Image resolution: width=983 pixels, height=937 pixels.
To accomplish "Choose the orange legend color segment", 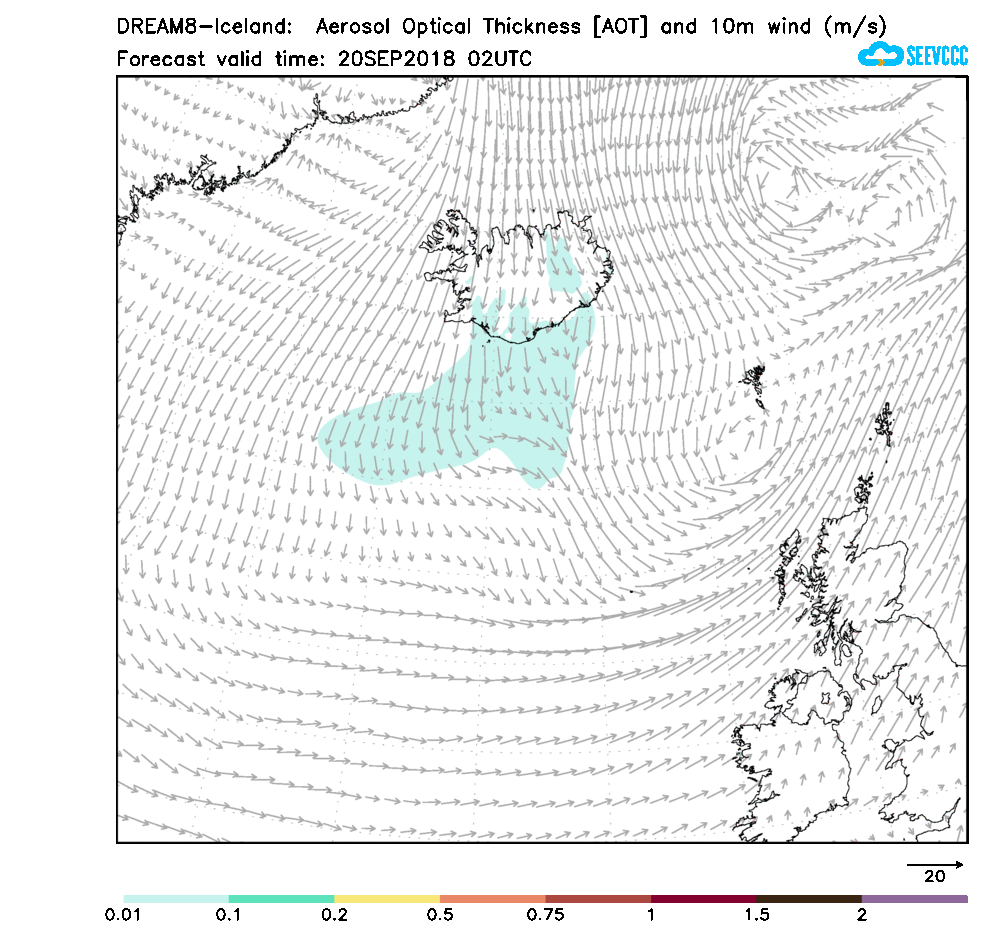I will click(x=492, y=899).
